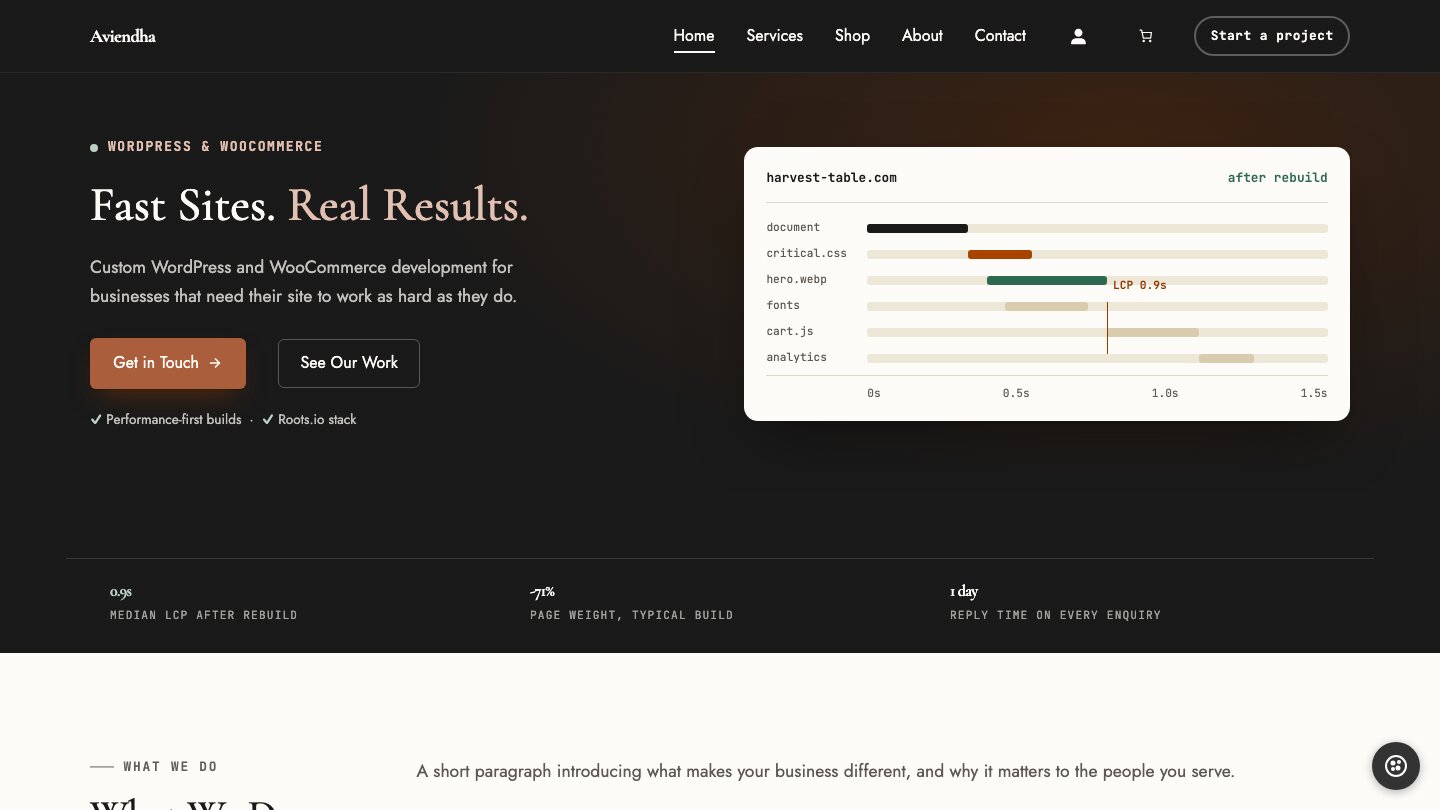Click the WHAT WE DO section label
Image resolution: width=1440 pixels, height=810 pixels.
pos(170,767)
